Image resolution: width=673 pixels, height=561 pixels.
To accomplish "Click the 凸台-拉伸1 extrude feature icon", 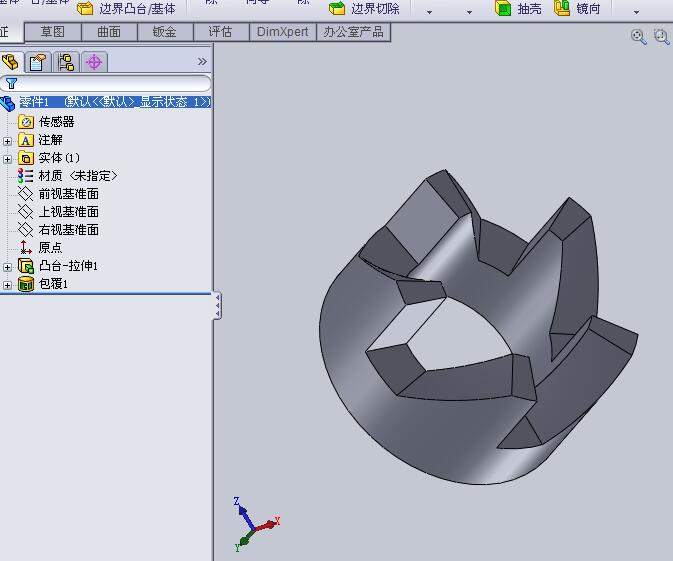I will (x=26, y=266).
